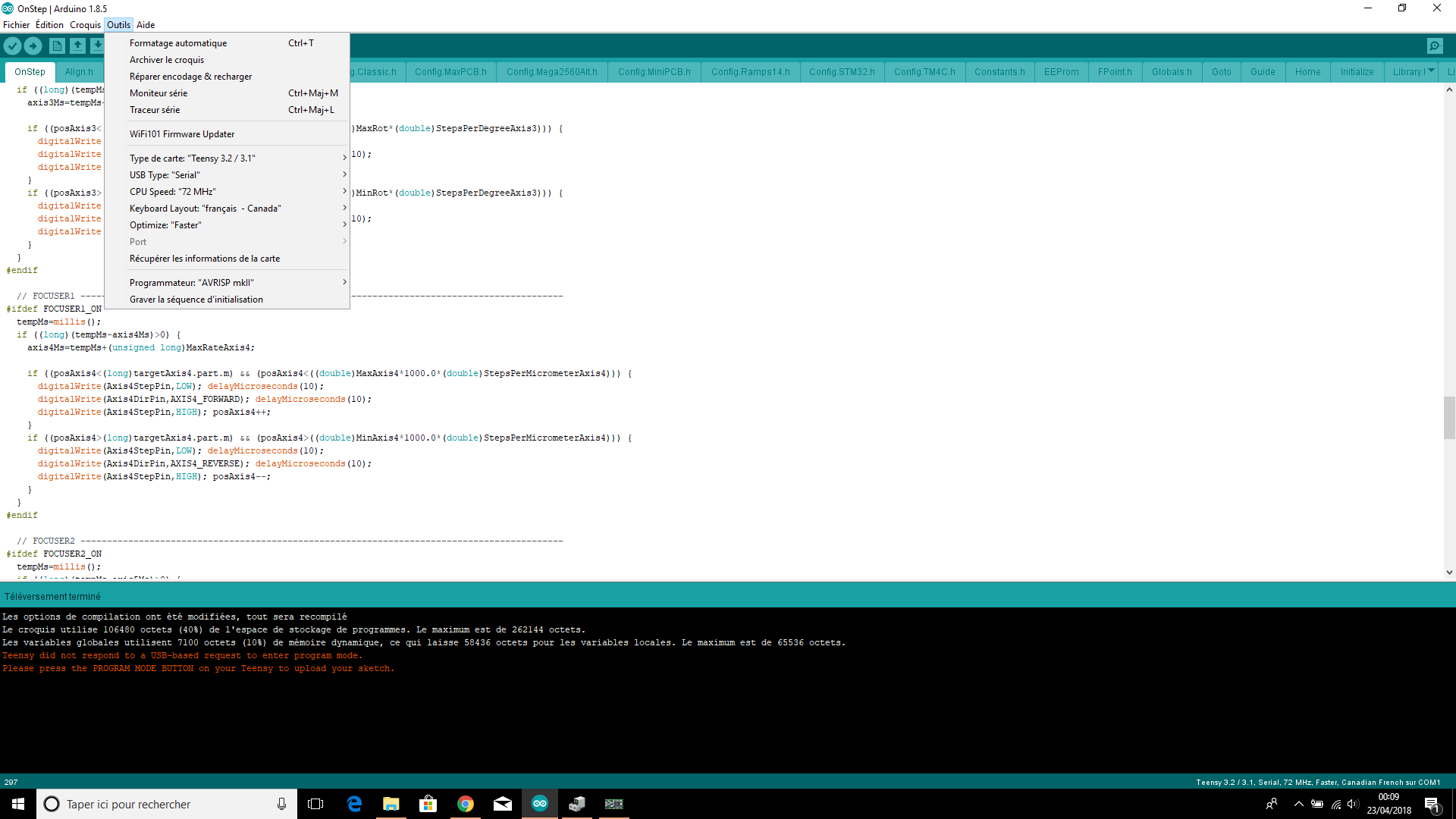Open the tab list dropdown arrow
Viewport: 1456px width, 819px height.
(1431, 71)
